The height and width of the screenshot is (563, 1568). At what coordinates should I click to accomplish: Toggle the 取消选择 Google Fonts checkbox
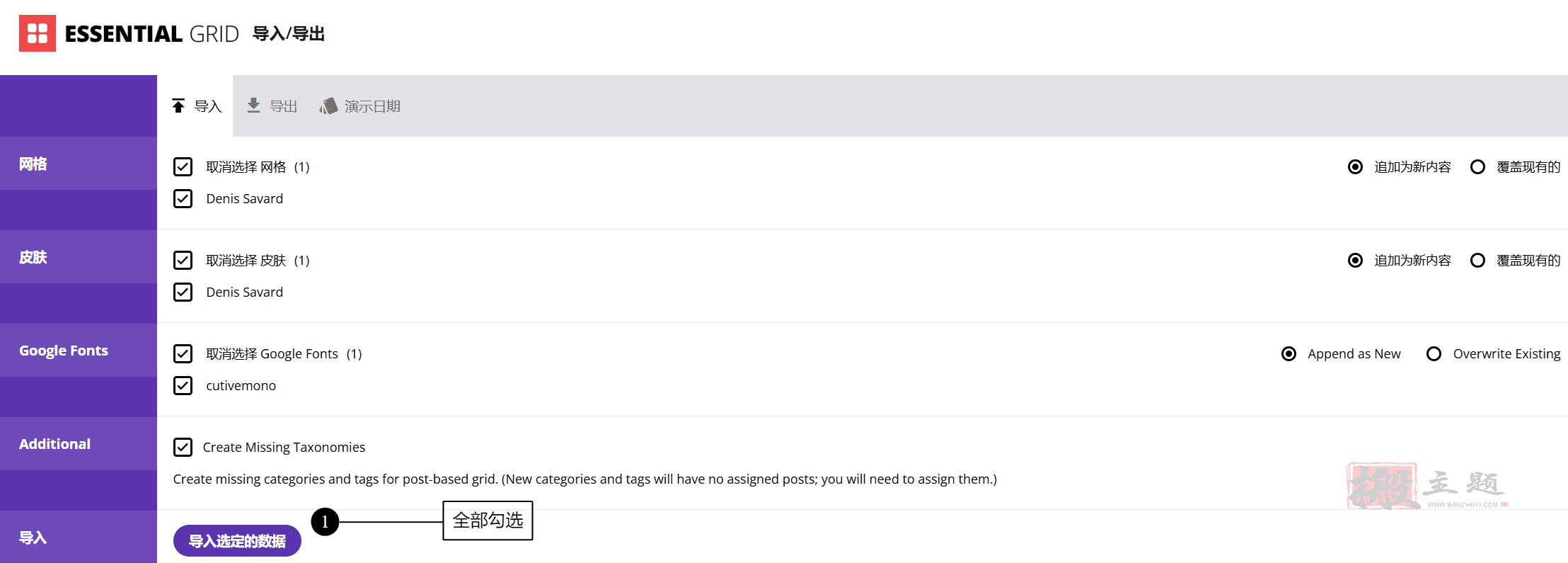(183, 354)
